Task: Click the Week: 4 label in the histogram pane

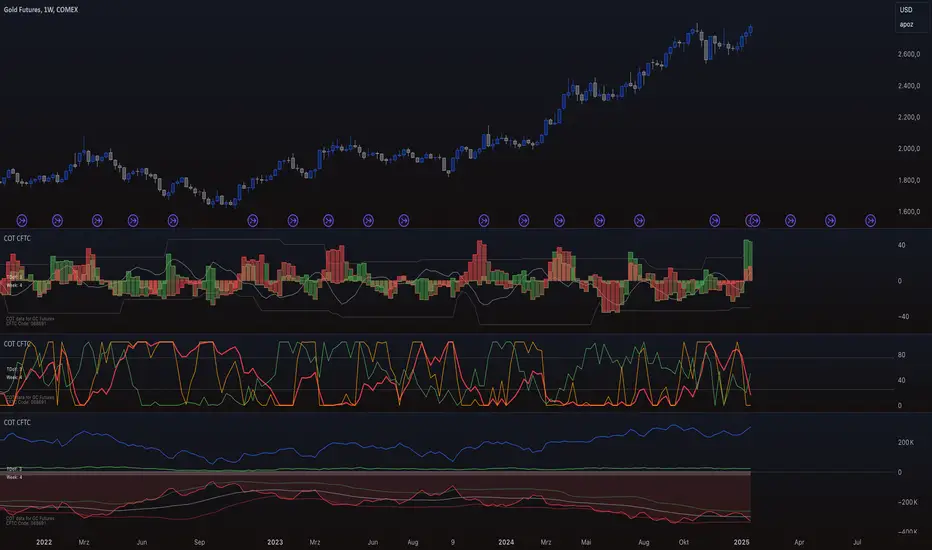Action: (x=14, y=285)
